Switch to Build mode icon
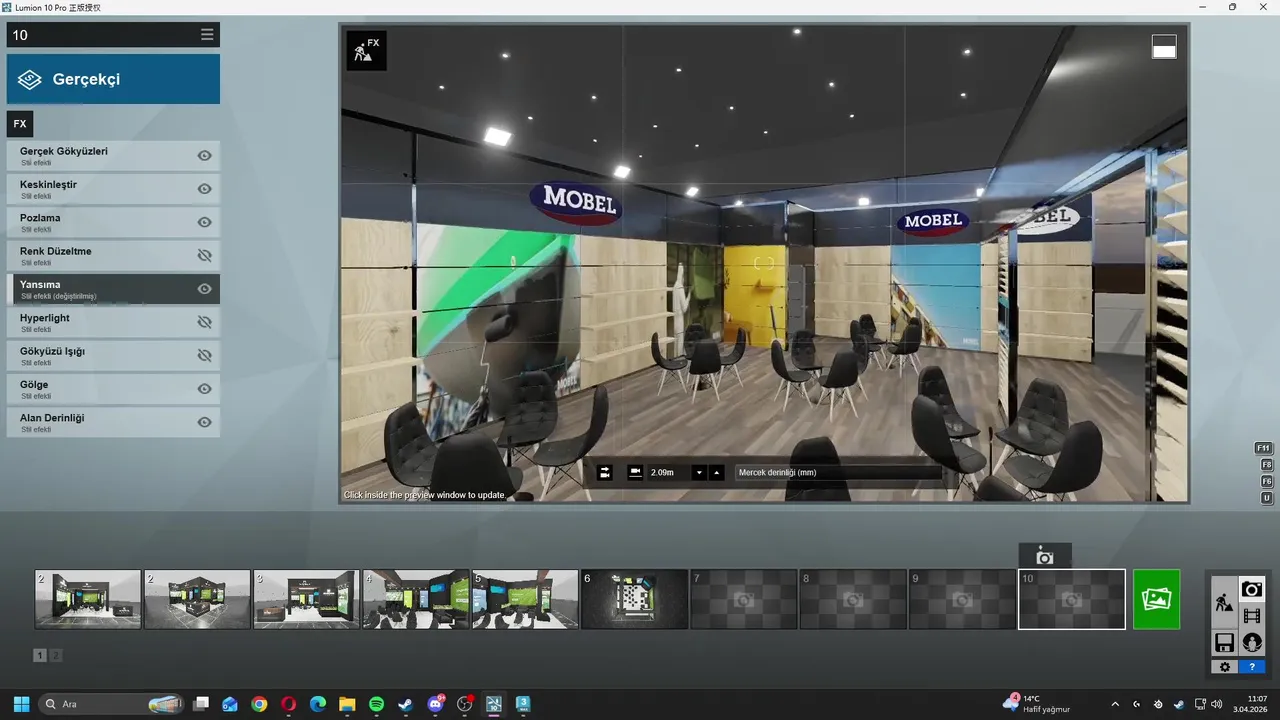 pyautogui.click(x=1224, y=602)
